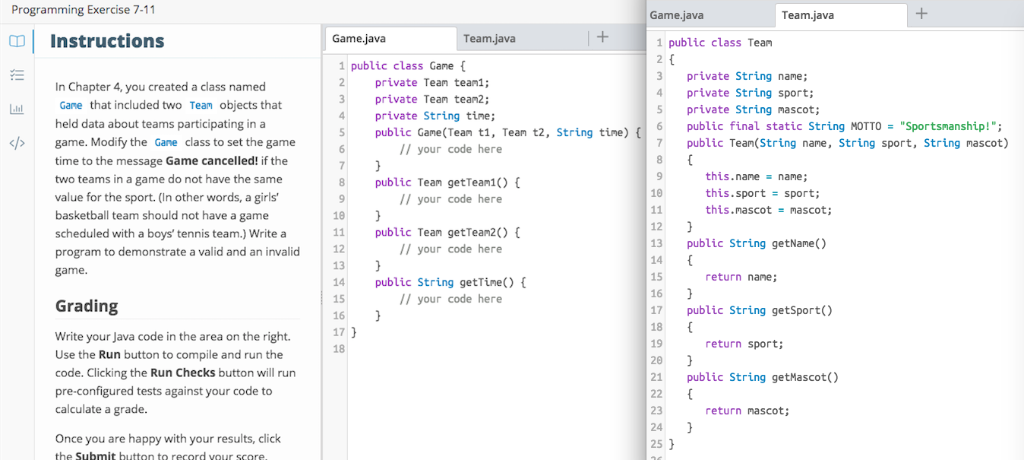This screenshot has height=460, width=1024.
Task: Click the Game constructor signature line
Action: point(508,133)
